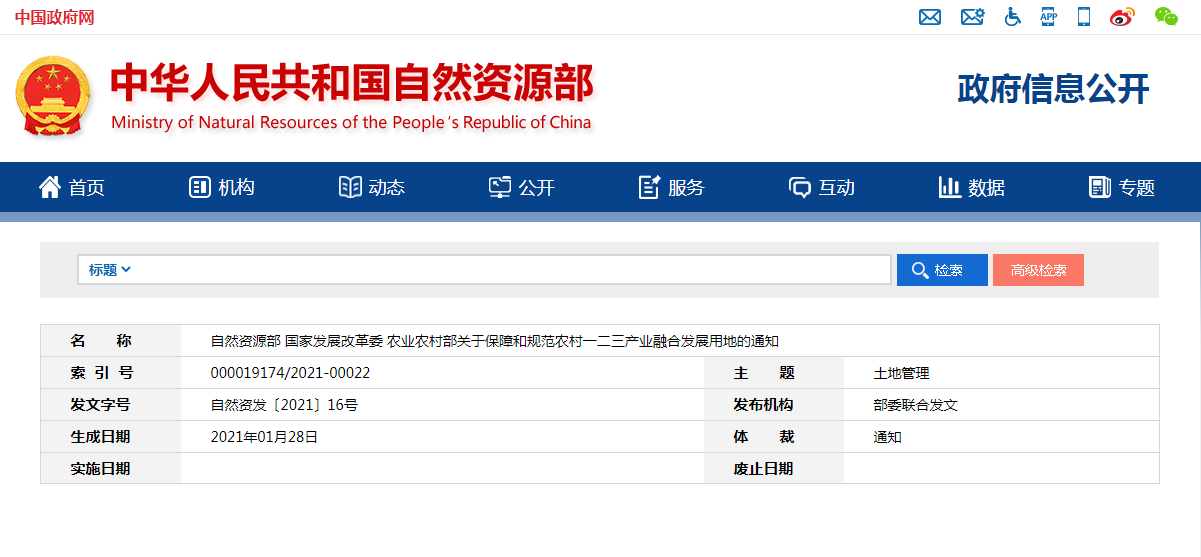Click the mail envelope icon
The width and height of the screenshot is (1201, 557).
point(930,17)
